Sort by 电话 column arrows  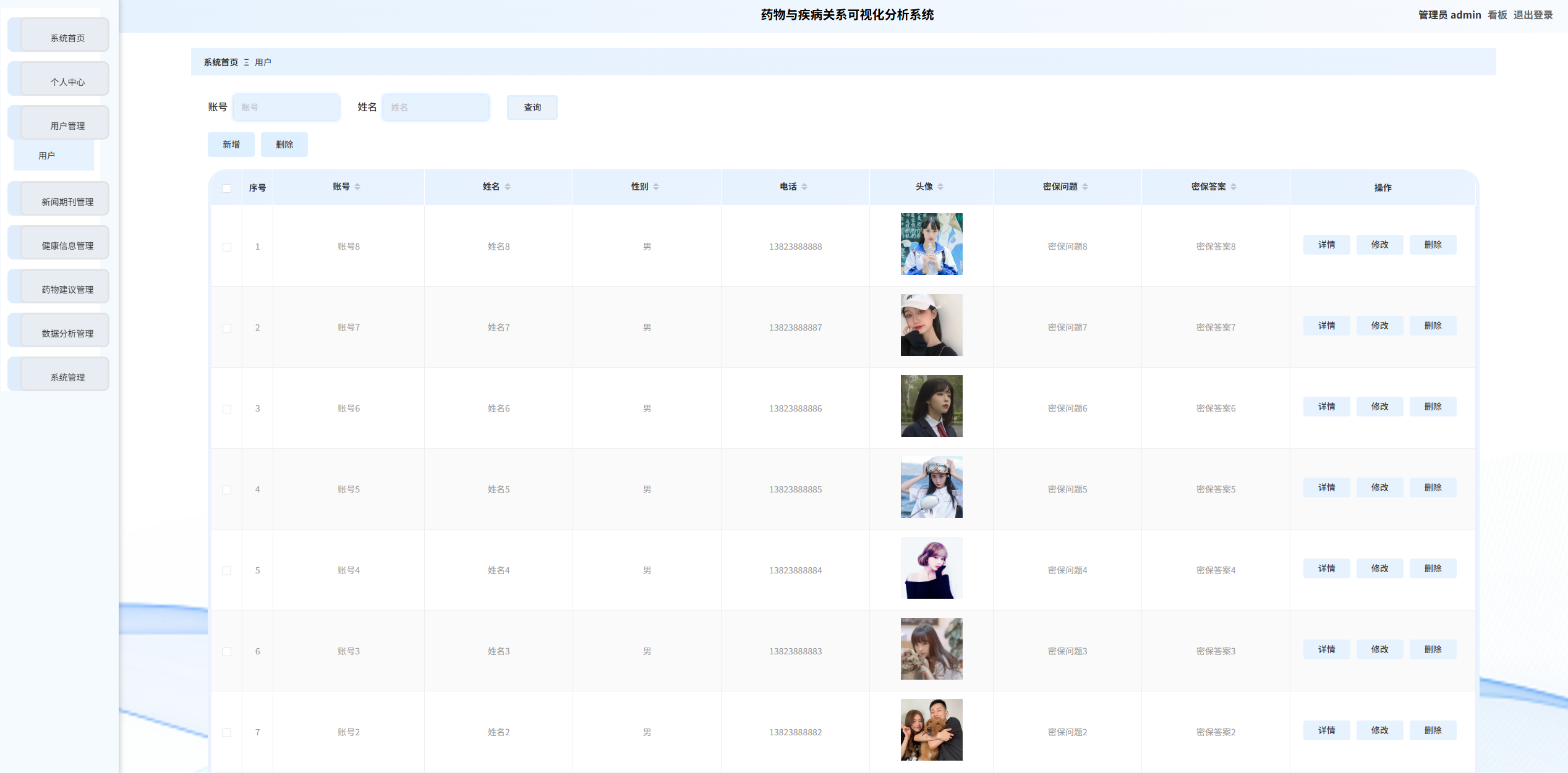tap(804, 187)
